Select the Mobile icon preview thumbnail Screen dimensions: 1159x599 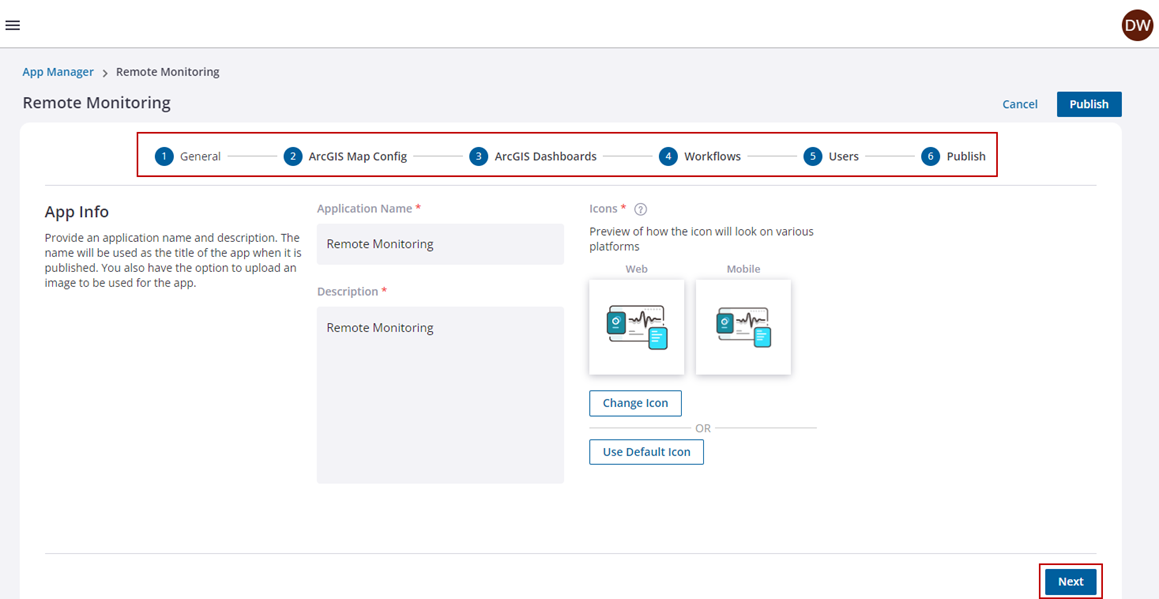743,327
